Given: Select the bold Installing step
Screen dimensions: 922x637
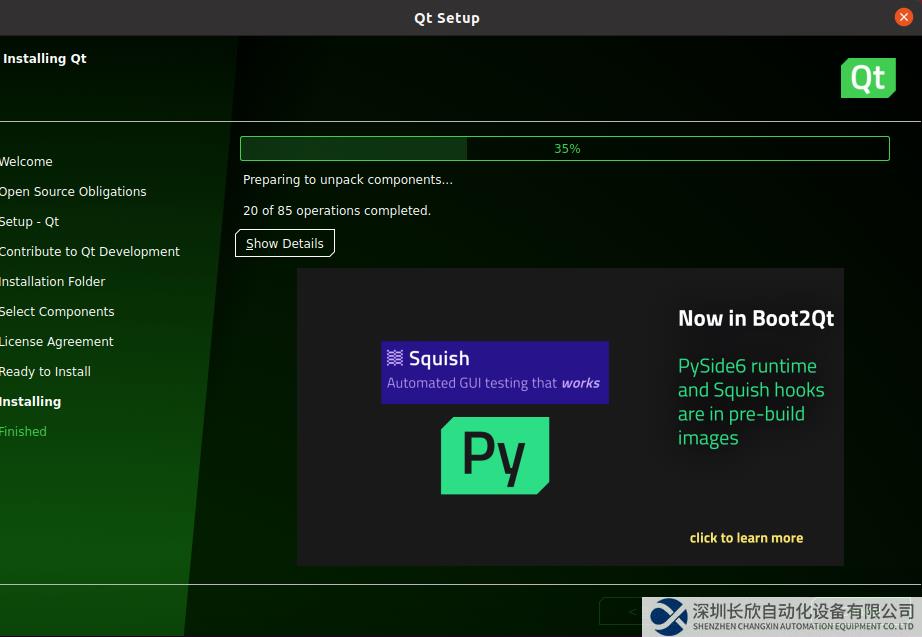Looking at the screenshot, I should pos(31,401).
